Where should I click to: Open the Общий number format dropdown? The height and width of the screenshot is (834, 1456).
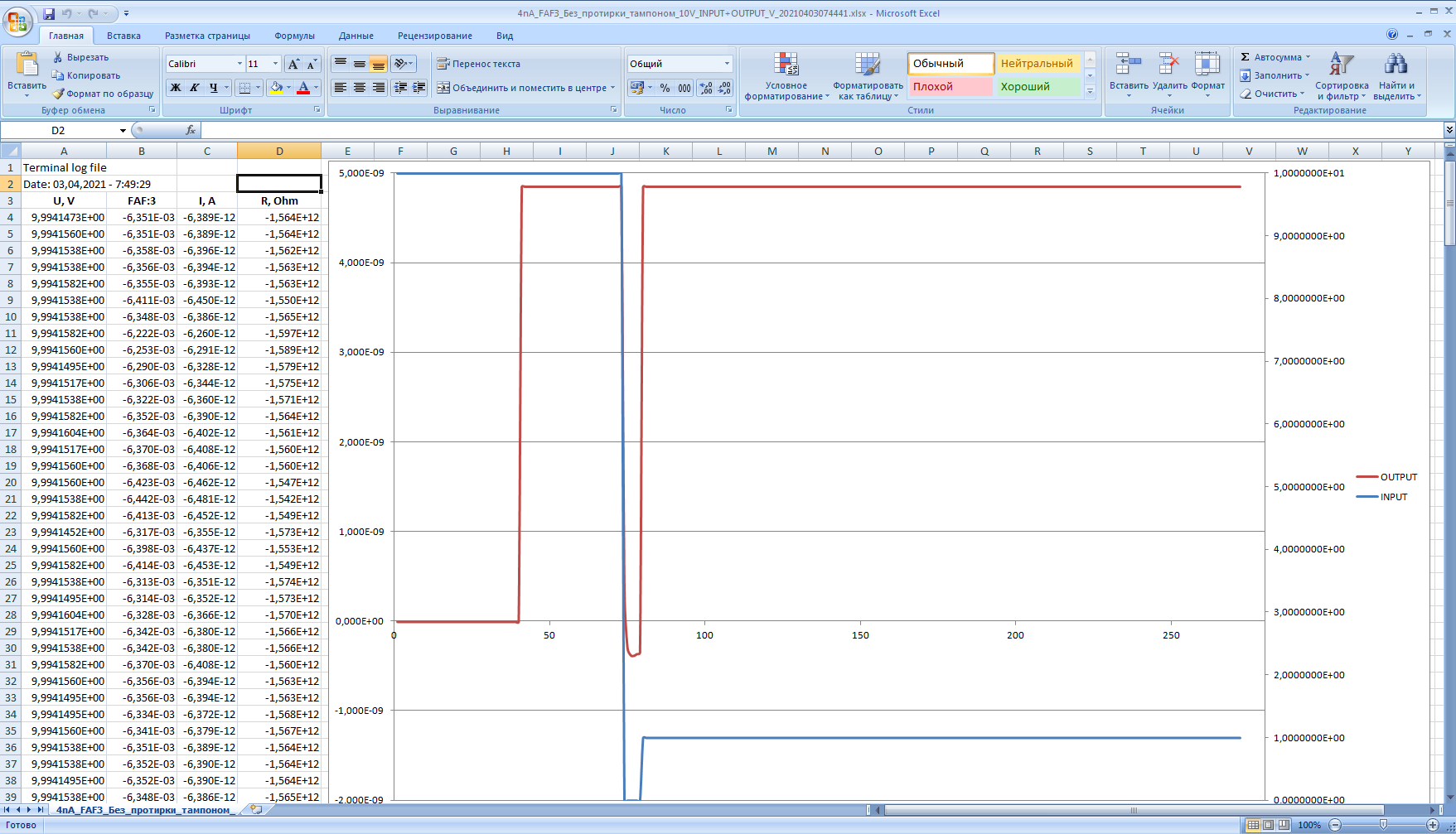click(728, 64)
